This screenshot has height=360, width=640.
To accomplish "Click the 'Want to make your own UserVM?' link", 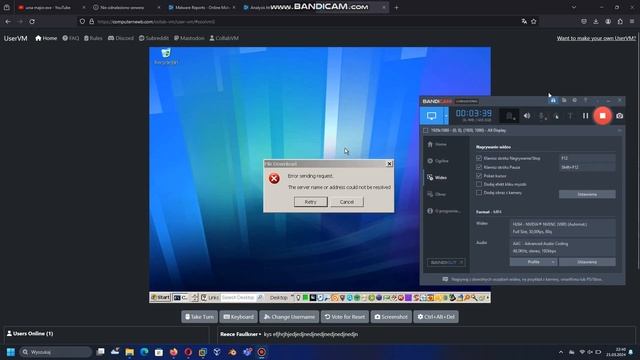I will coord(596,38).
